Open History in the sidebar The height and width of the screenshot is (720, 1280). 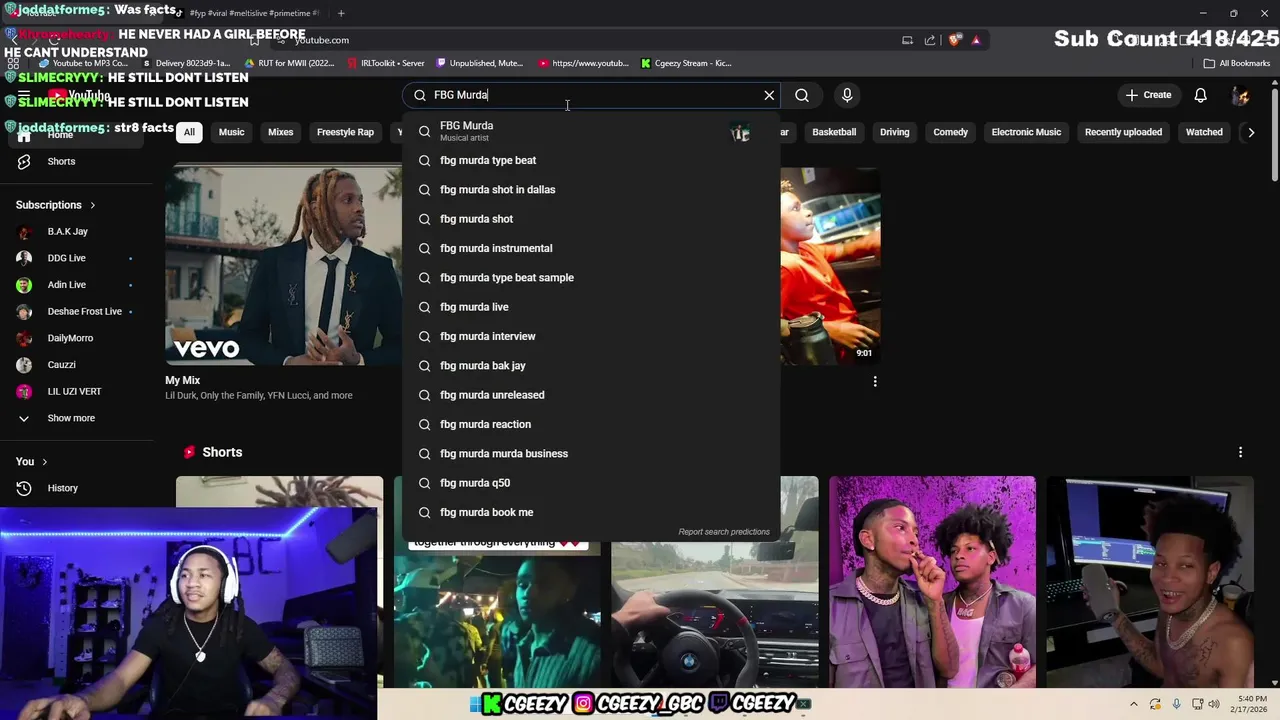tap(62, 488)
